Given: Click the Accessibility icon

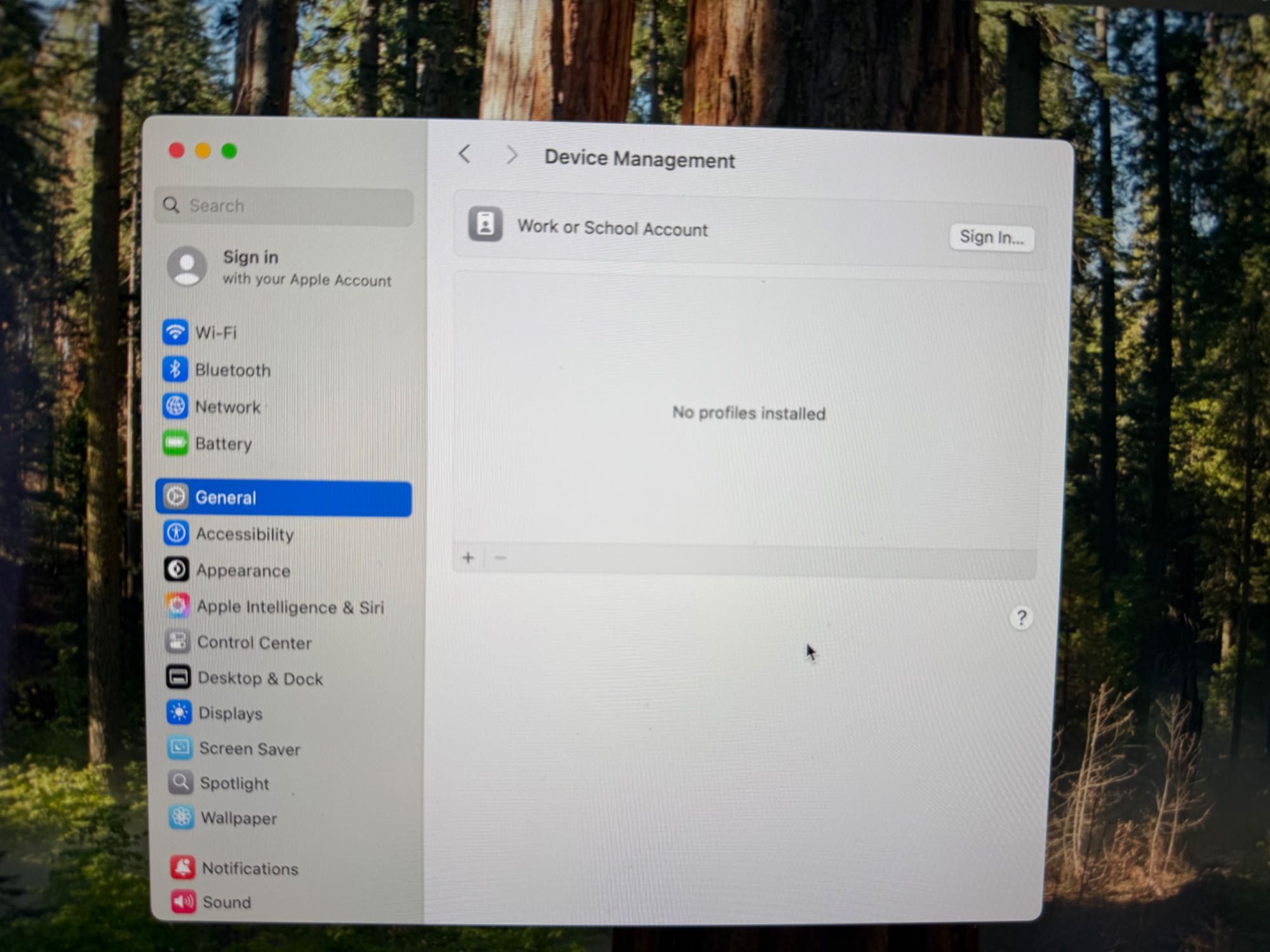Looking at the screenshot, I should (x=176, y=533).
